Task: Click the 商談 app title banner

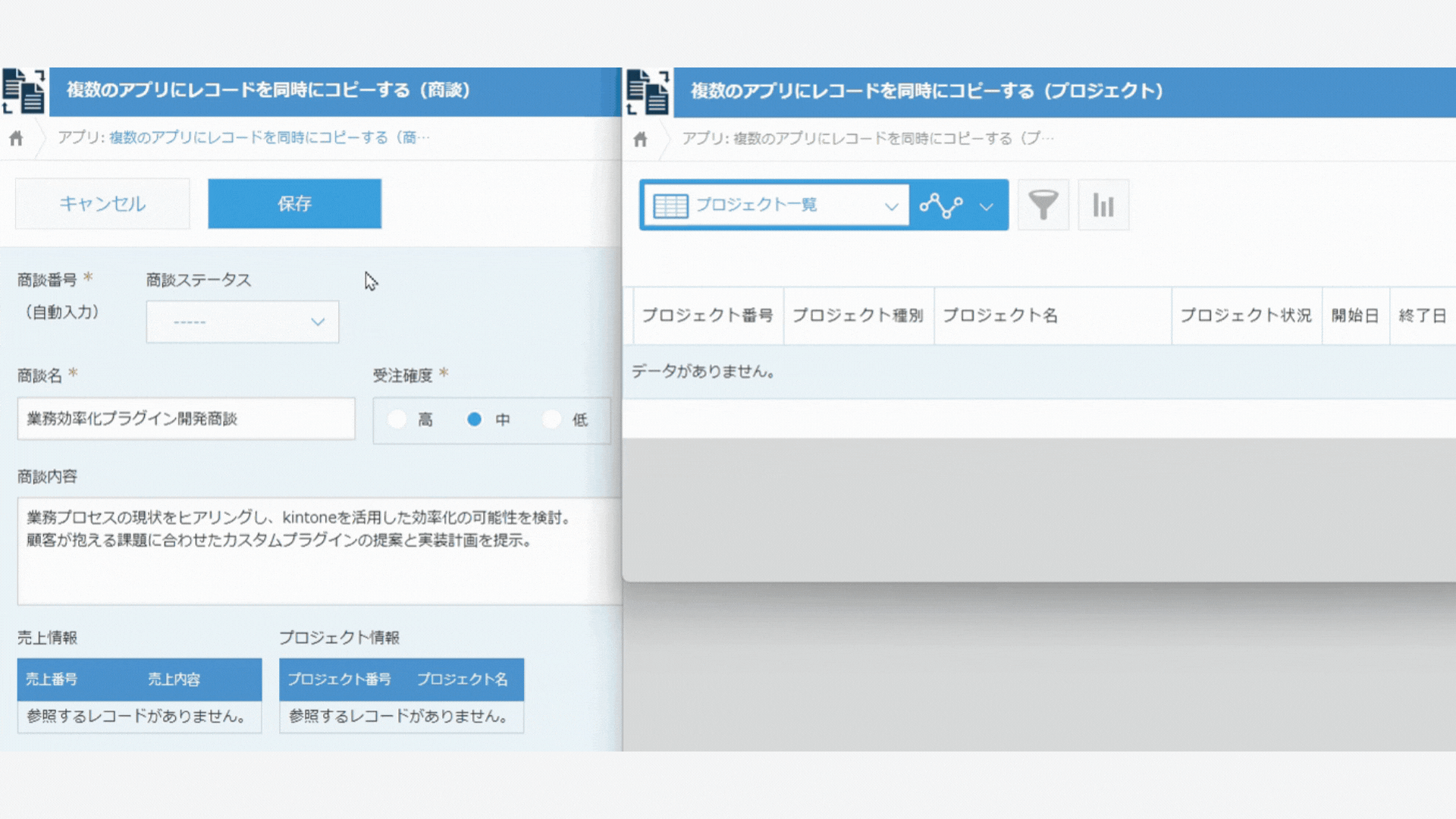Action: [335, 91]
